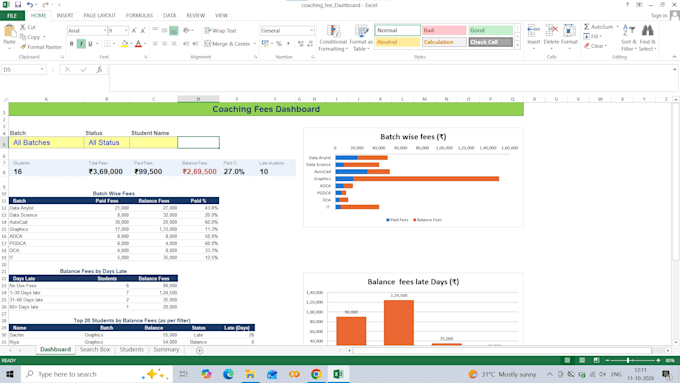Select the Format Painter brush
Screen dimensions: 680x383
tap(23, 47)
